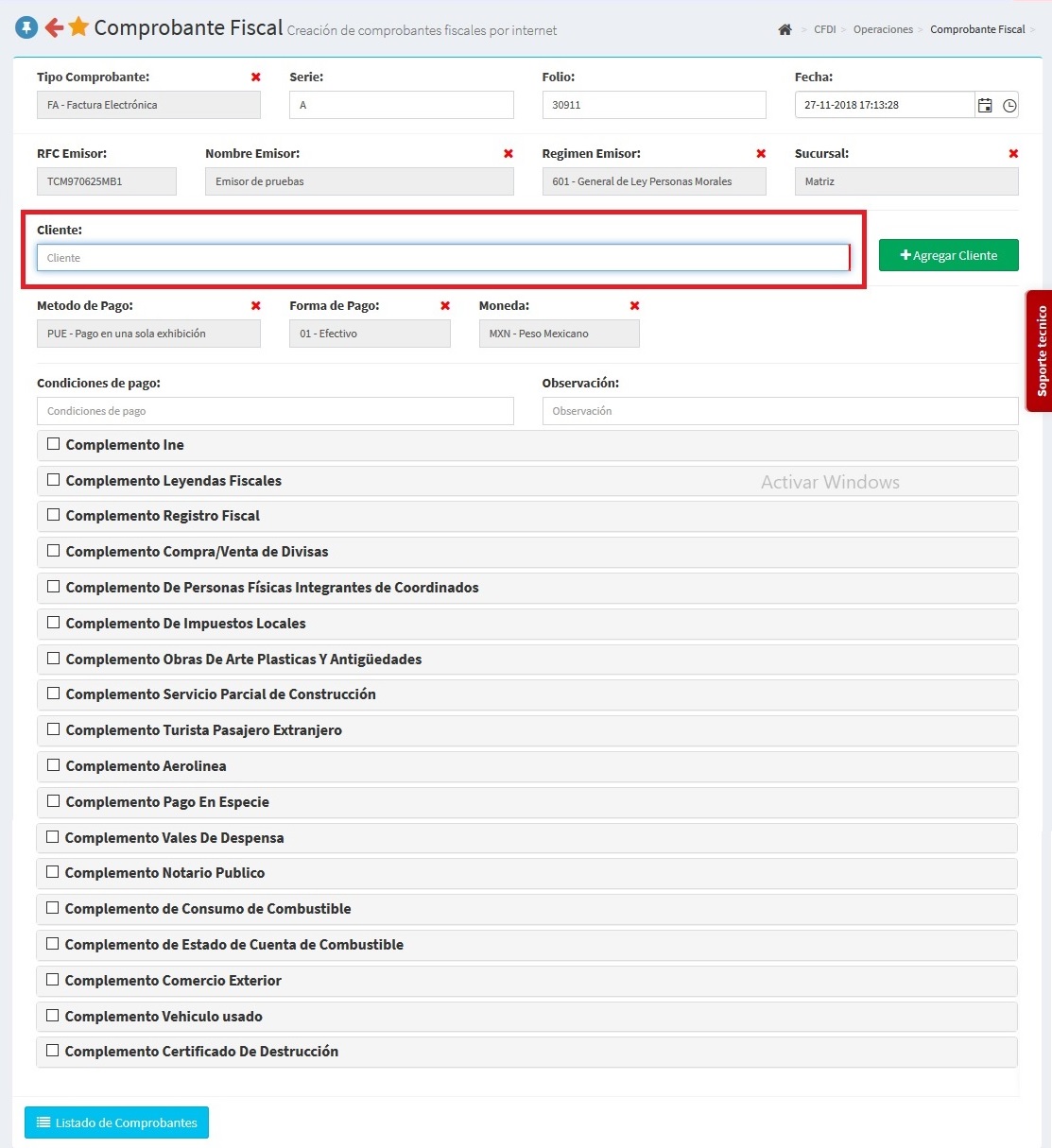Click the blue pin icon beside the title

tap(26, 28)
